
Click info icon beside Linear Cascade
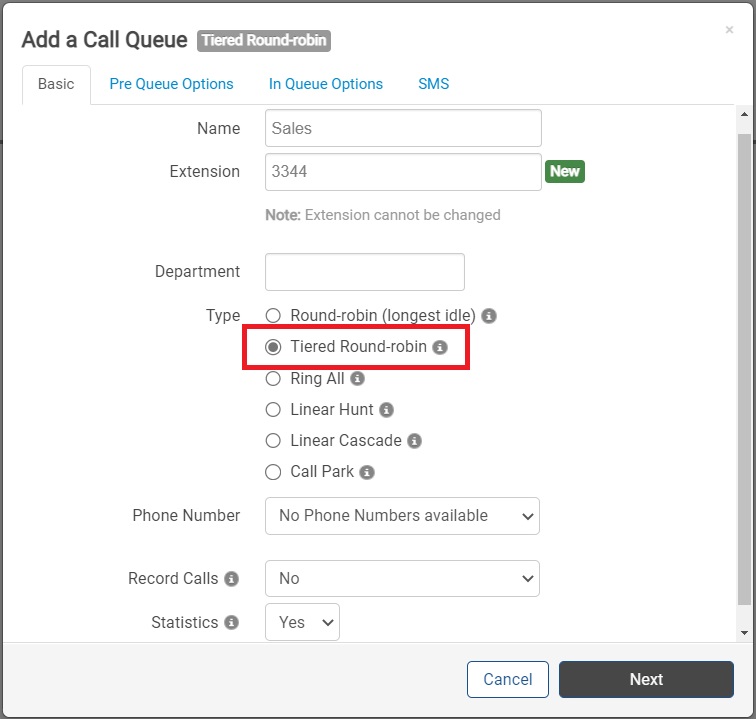414,441
